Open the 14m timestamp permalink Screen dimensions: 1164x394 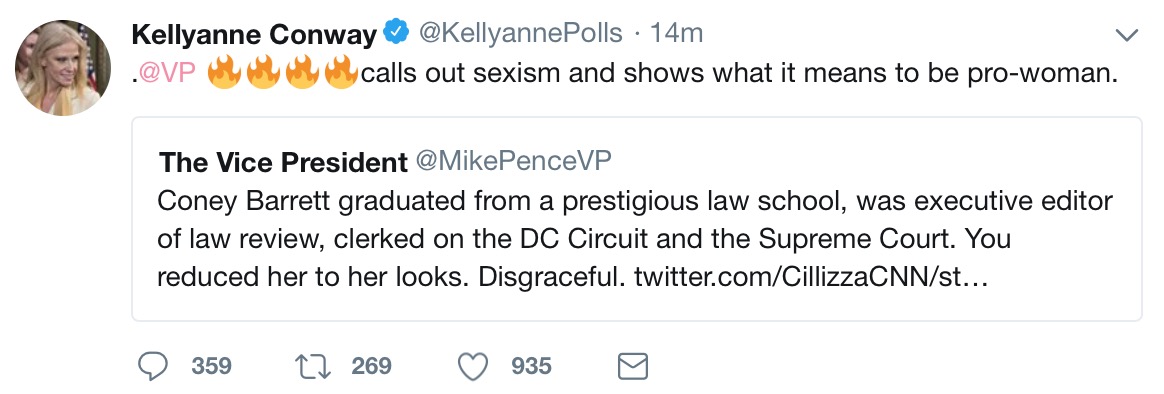(x=676, y=33)
